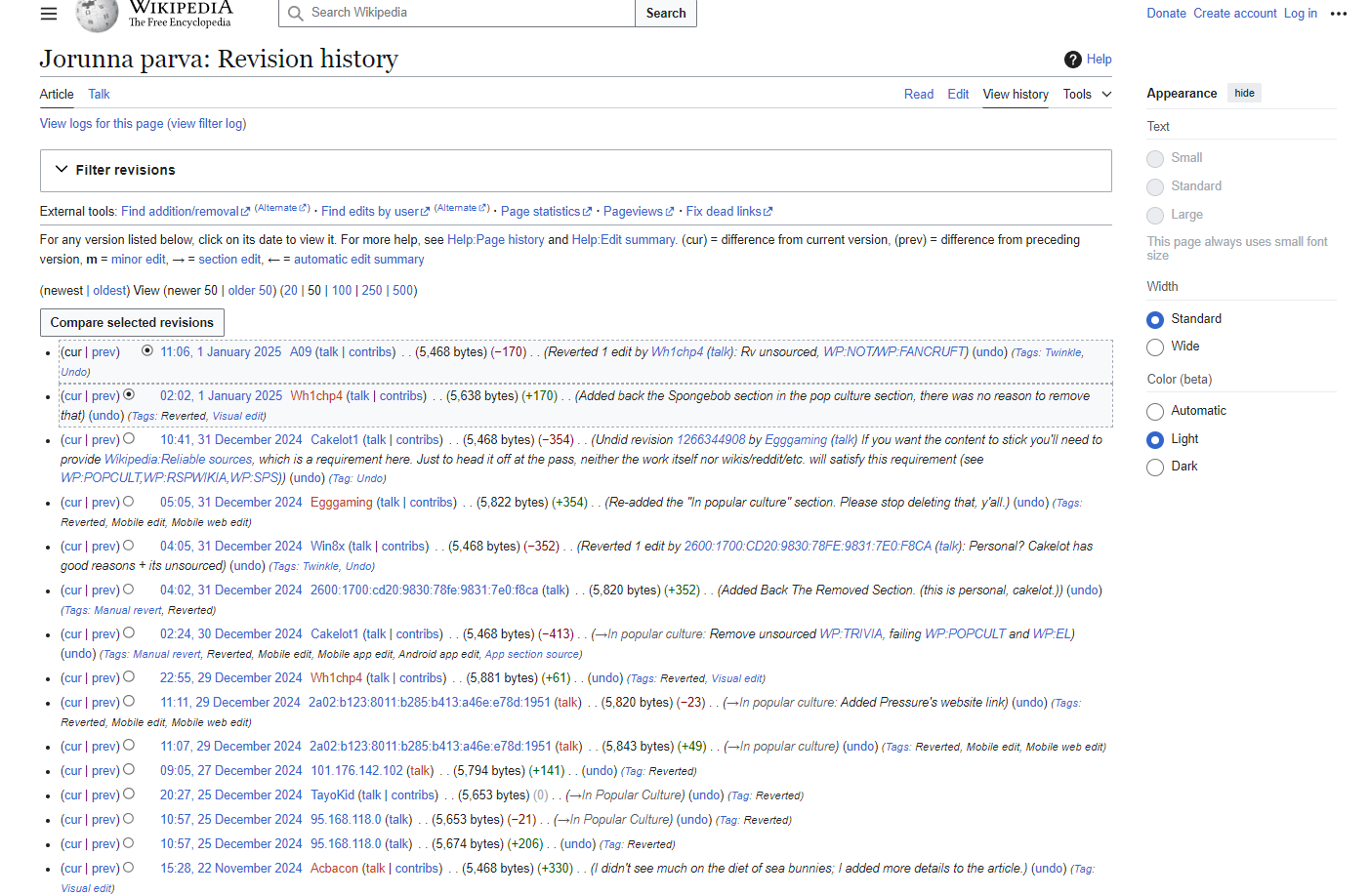This screenshot has width=1370, height=896.
Task: Click the Donate link
Action: coord(1166,13)
